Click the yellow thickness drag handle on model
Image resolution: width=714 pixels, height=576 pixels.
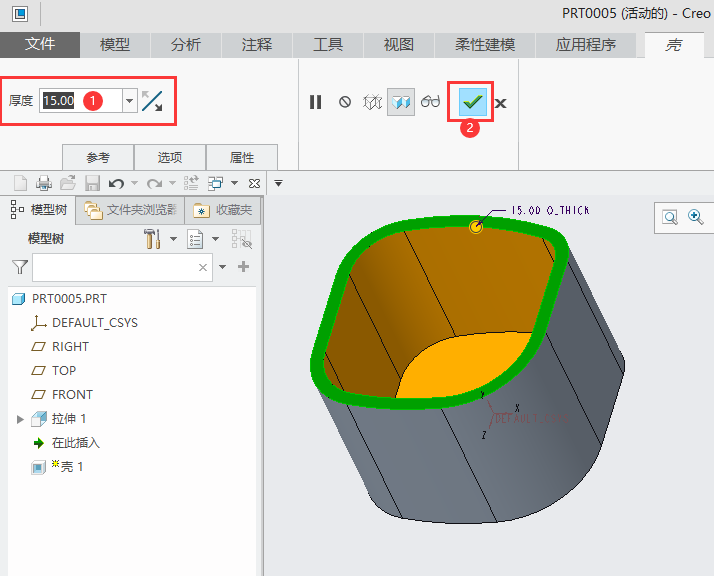click(475, 227)
